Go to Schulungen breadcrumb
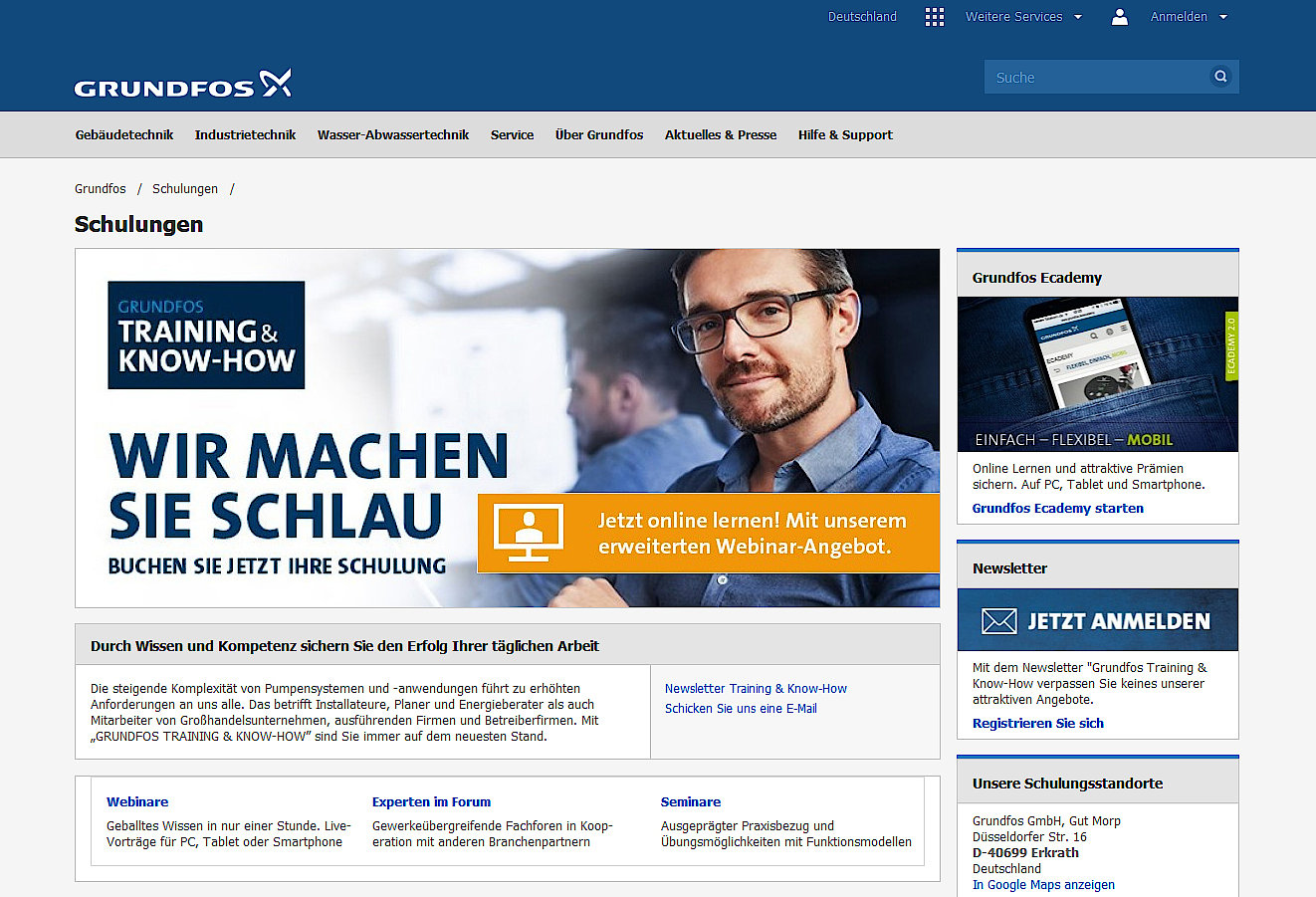1316x897 pixels. click(x=185, y=188)
